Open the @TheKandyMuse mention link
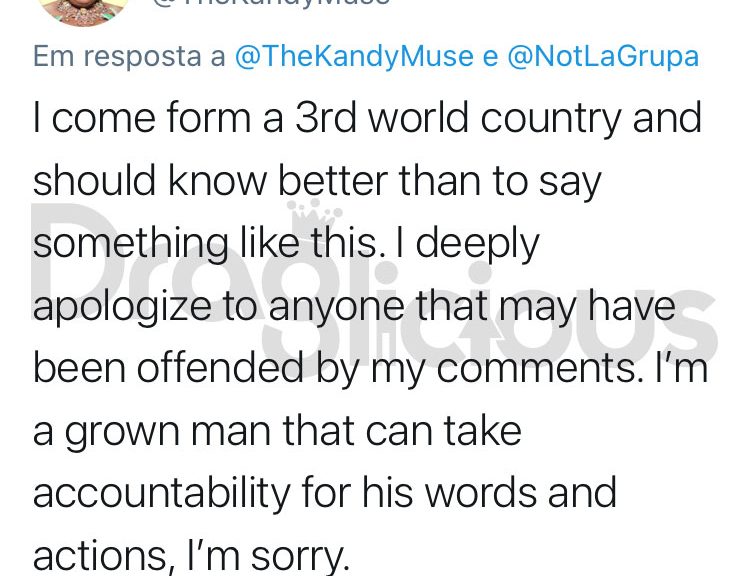The image size is (750, 576). [354, 56]
